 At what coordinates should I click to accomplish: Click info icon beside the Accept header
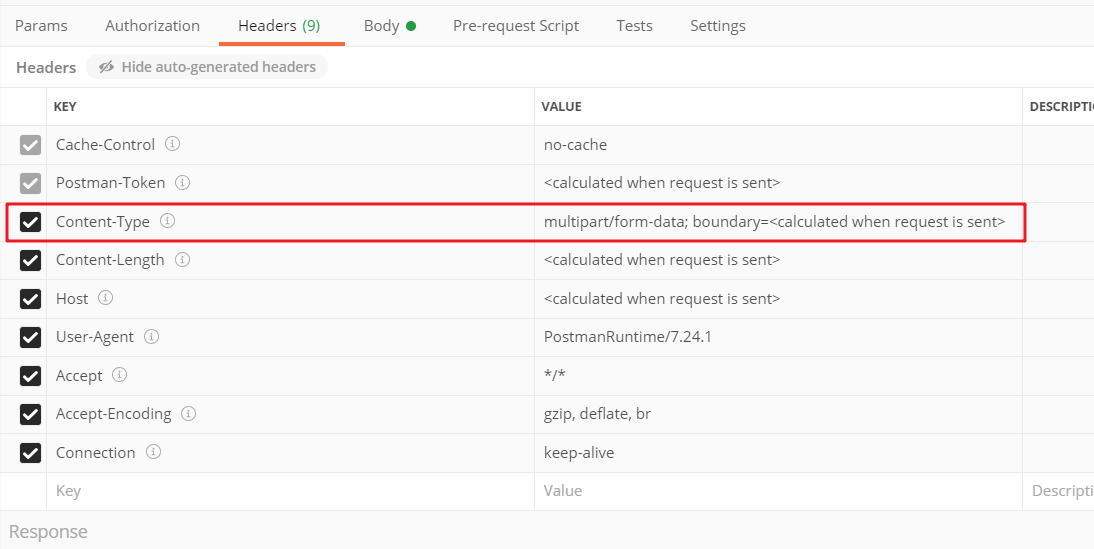tap(120, 375)
